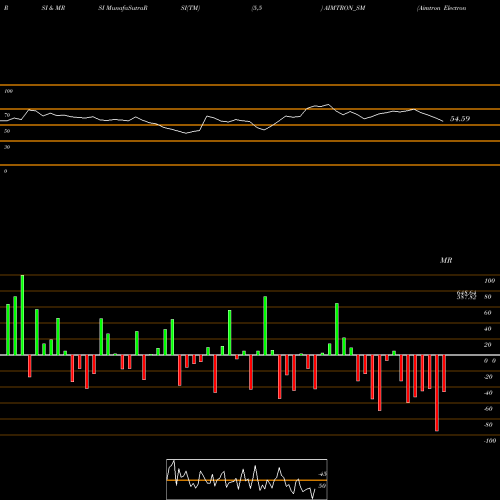The width and height of the screenshot is (500, 500).
Task: Click the '50' label in mini chart
Action: (322, 486)
